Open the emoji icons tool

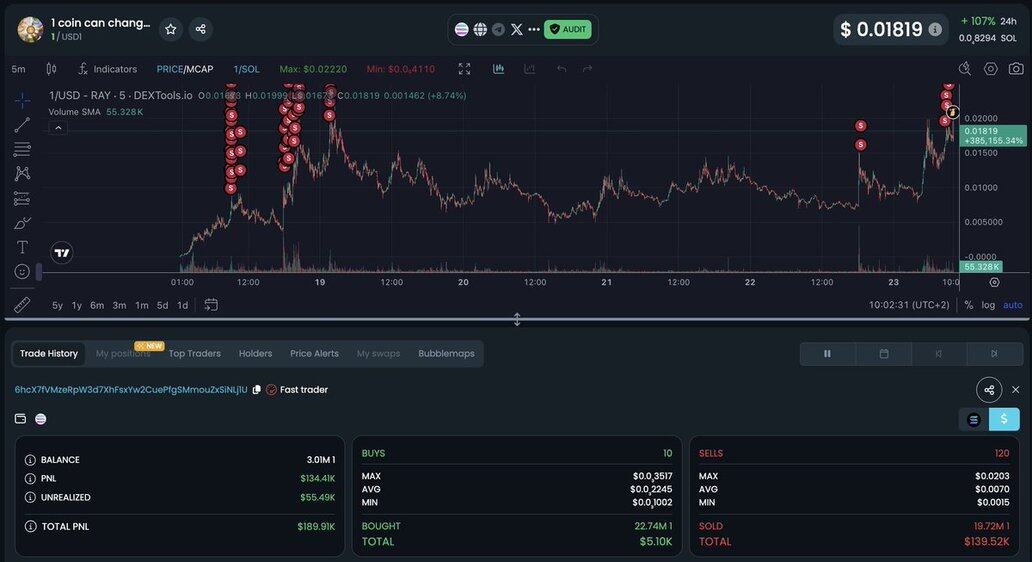click(x=22, y=272)
